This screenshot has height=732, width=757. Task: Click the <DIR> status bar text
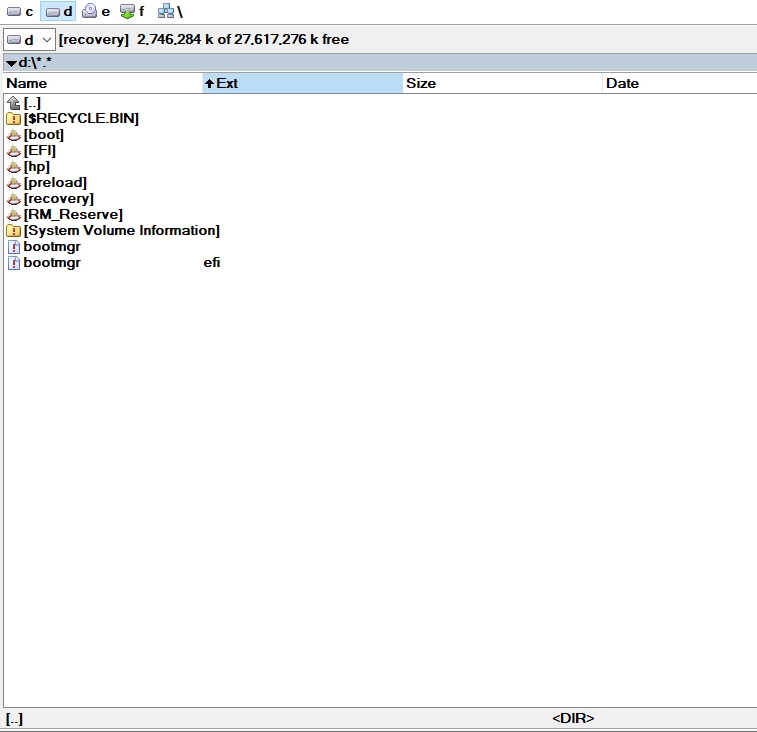click(x=573, y=718)
